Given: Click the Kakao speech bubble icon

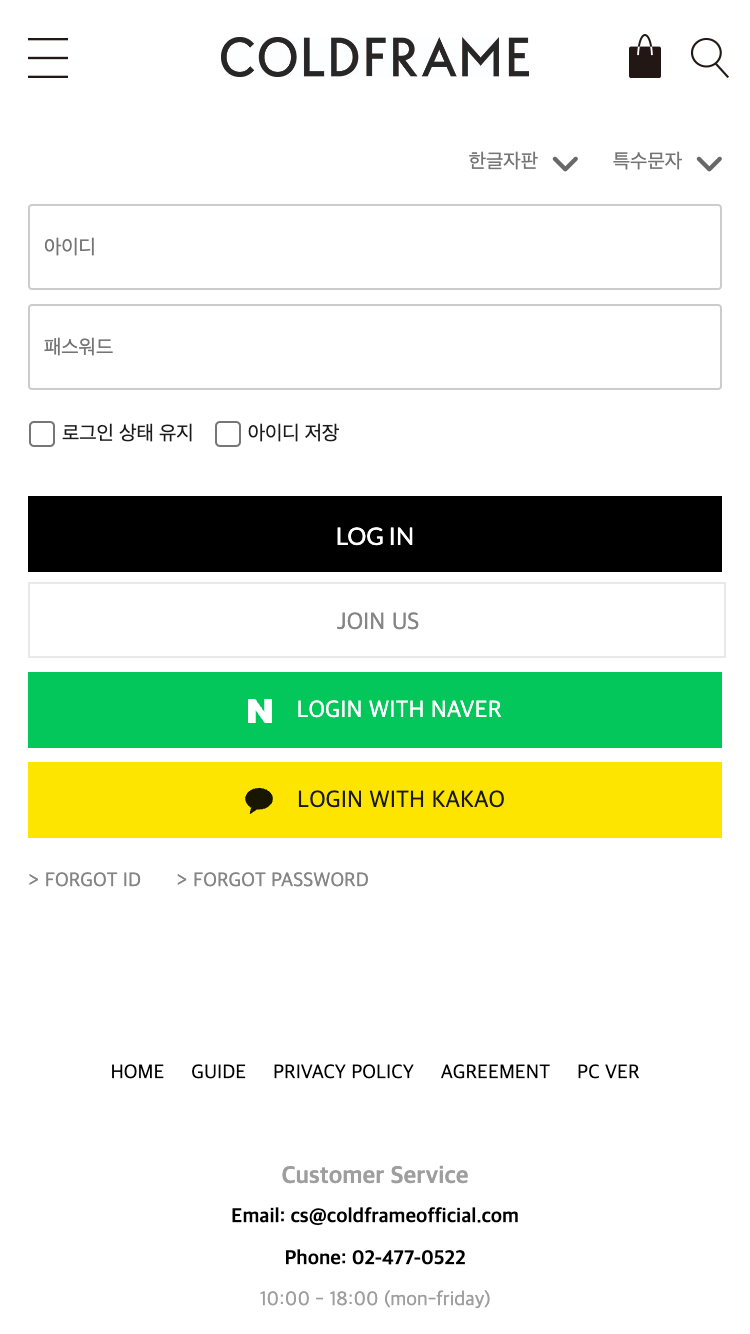Looking at the screenshot, I should tap(259, 800).
